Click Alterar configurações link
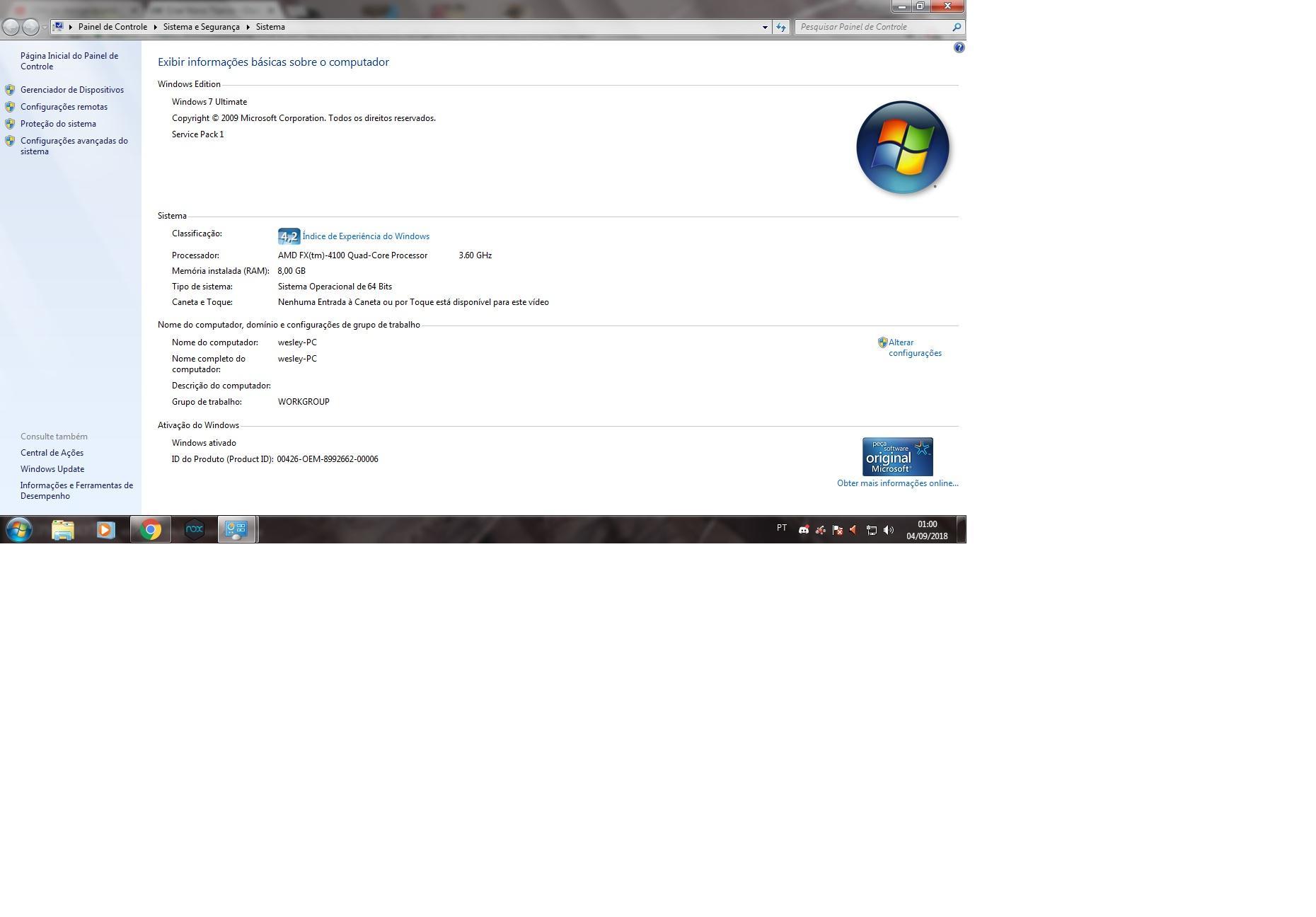Viewport: 1316px width, 917px height. (x=915, y=347)
